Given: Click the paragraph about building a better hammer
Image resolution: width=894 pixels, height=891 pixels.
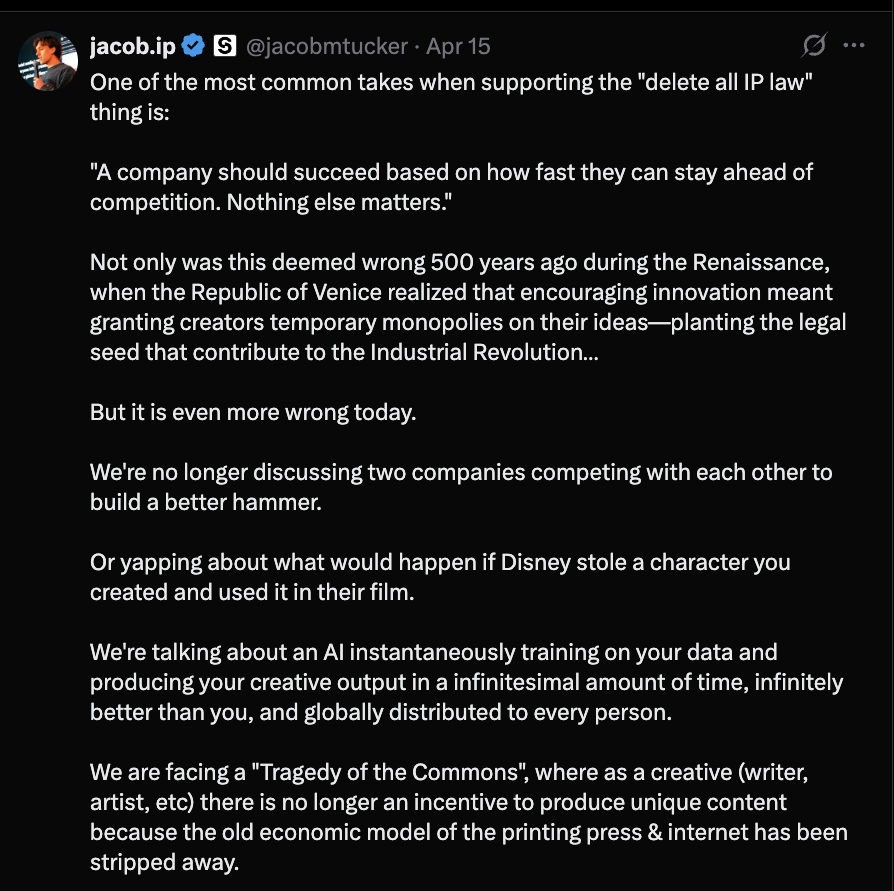Looking at the screenshot, I should [461, 487].
